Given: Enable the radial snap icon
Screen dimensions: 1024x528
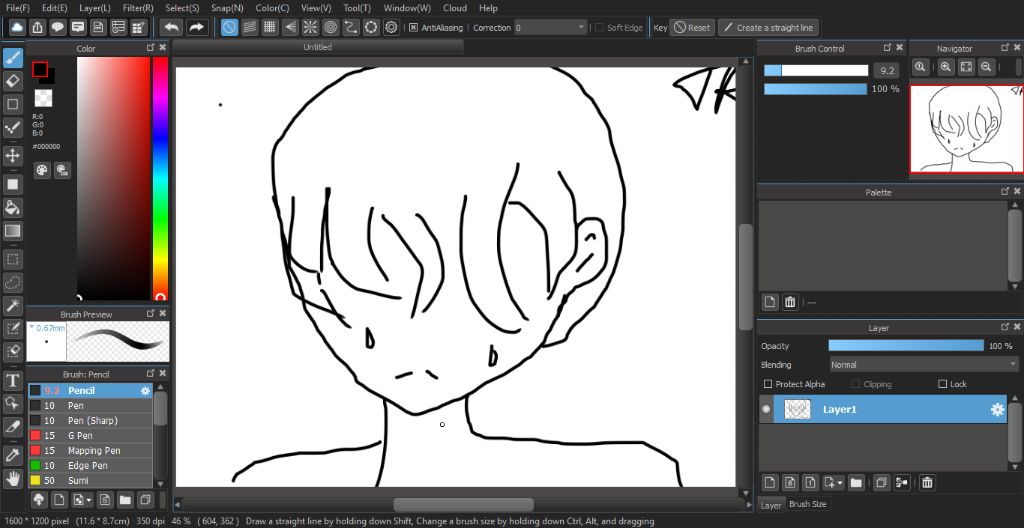Looking at the screenshot, I should pyautogui.click(x=310, y=27).
